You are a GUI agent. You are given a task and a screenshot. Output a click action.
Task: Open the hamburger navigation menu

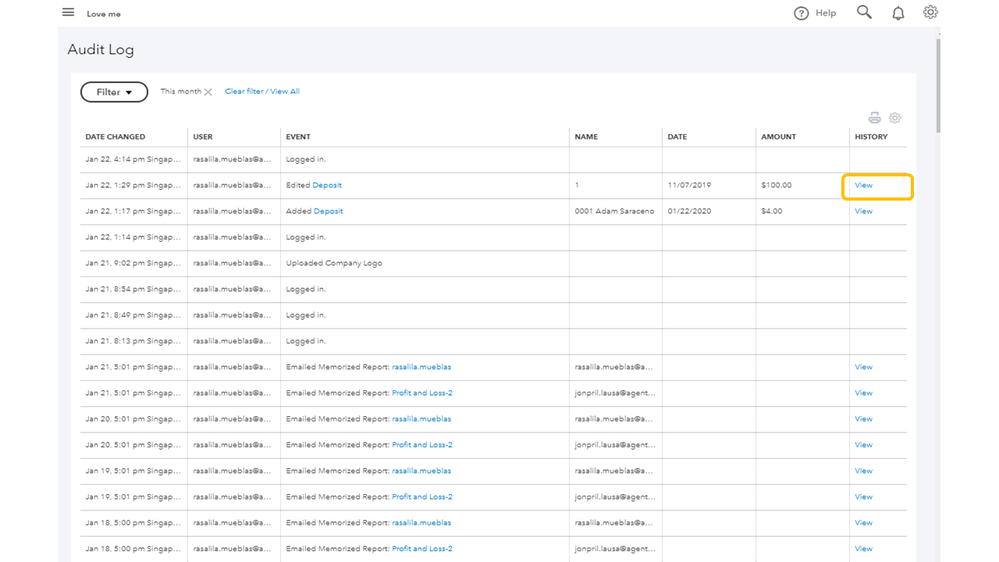pyautogui.click(x=68, y=12)
